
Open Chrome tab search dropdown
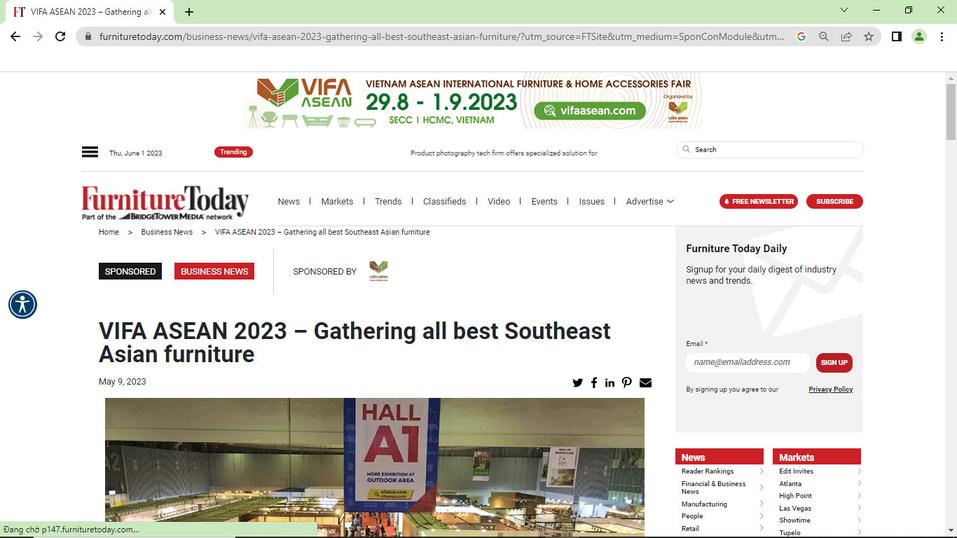pyautogui.click(x=844, y=10)
